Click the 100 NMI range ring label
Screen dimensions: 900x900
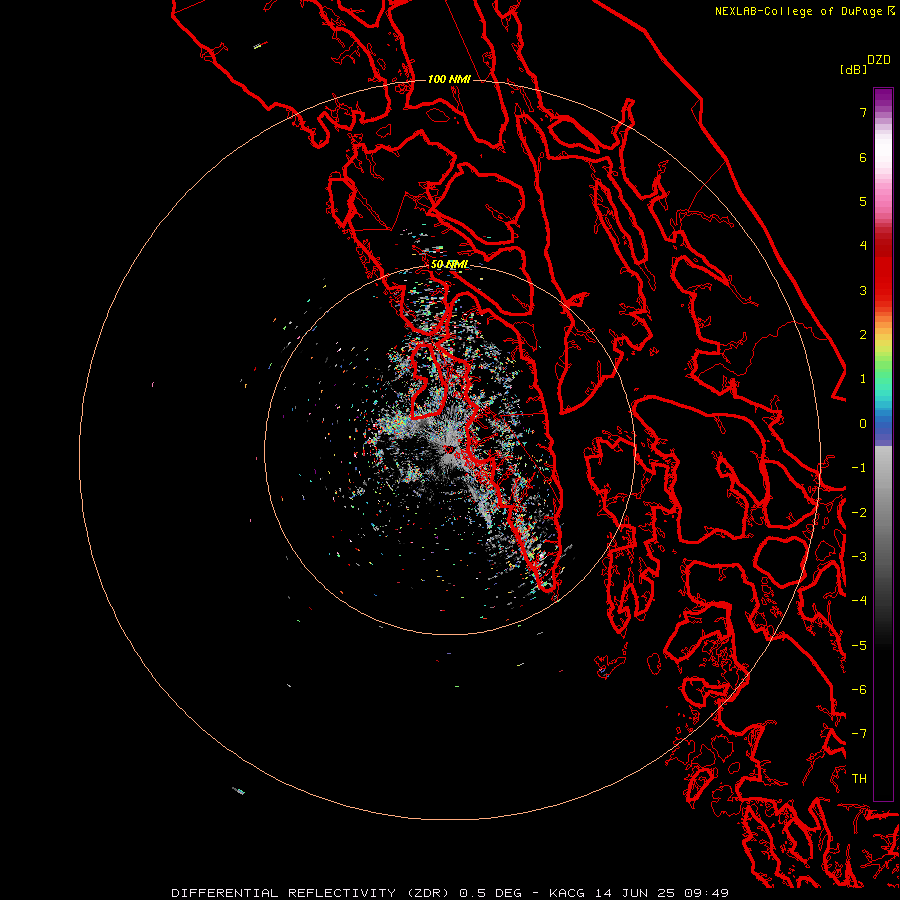point(449,79)
